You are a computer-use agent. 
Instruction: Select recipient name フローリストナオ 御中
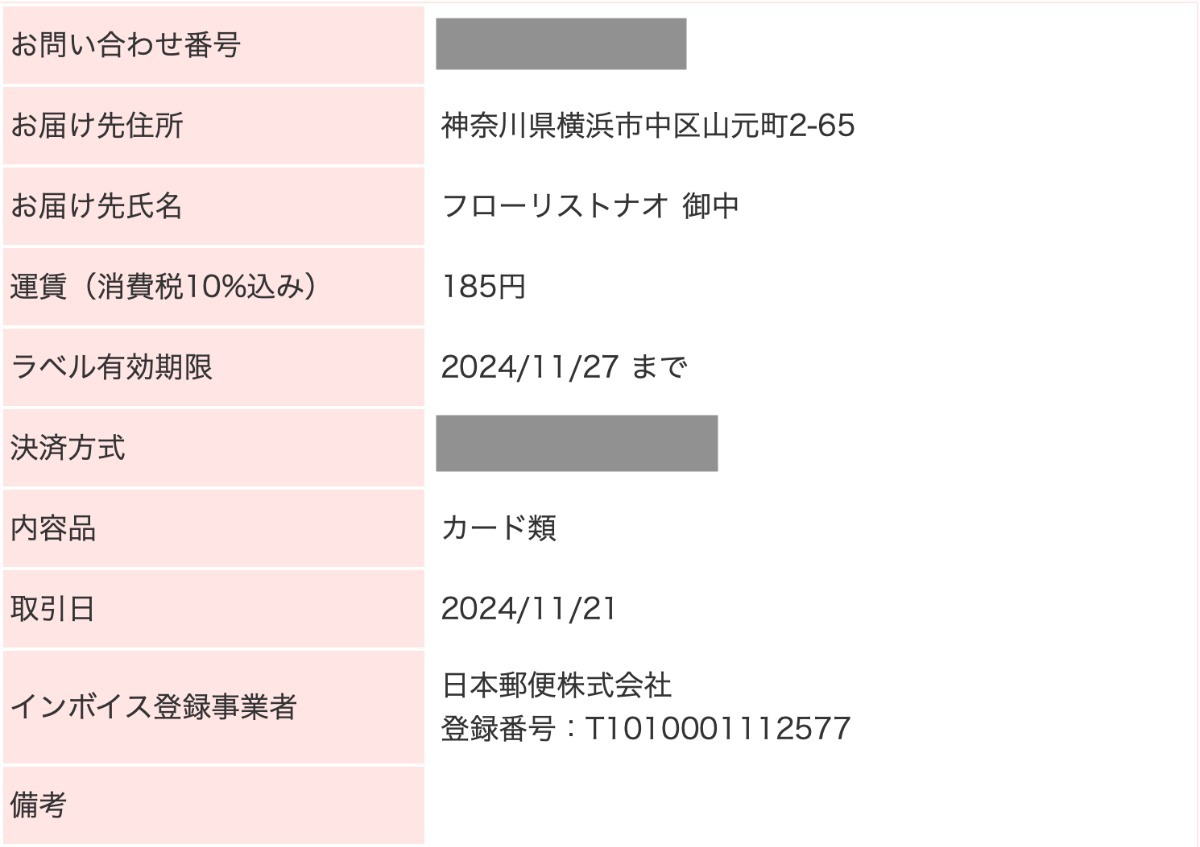pos(590,206)
